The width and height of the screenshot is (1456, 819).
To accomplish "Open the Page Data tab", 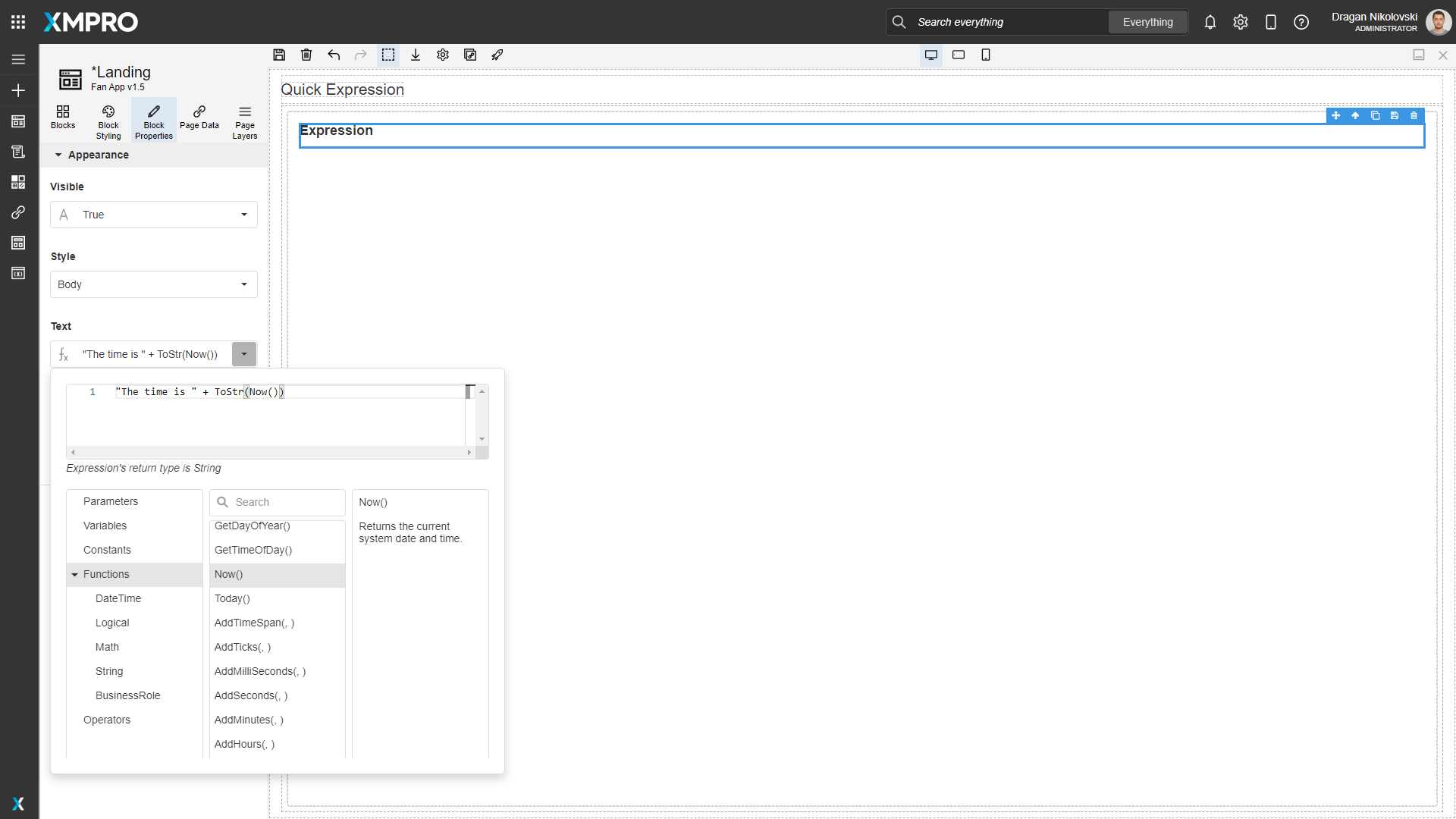I will coord(199,118).
